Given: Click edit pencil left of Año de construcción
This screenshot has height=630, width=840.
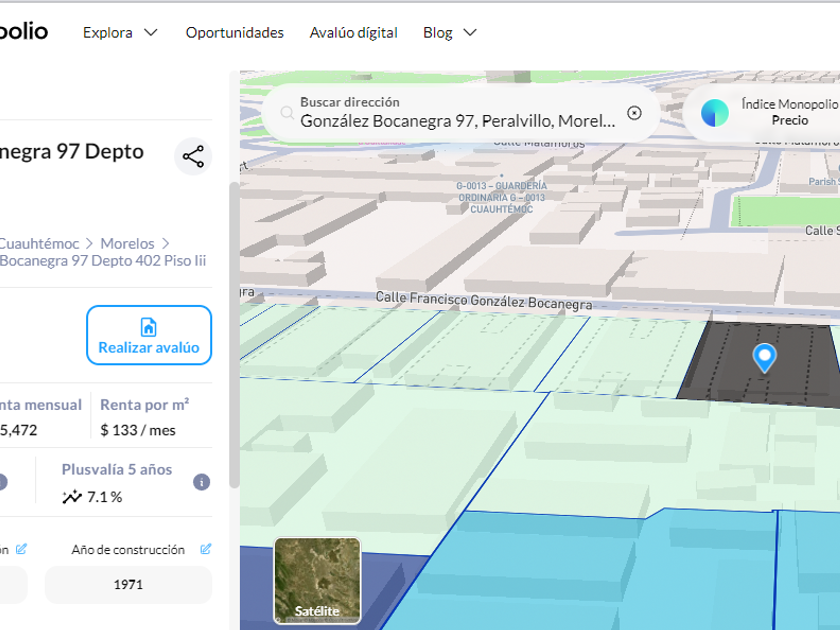Looking at the screenshot, I should [21, 549].
